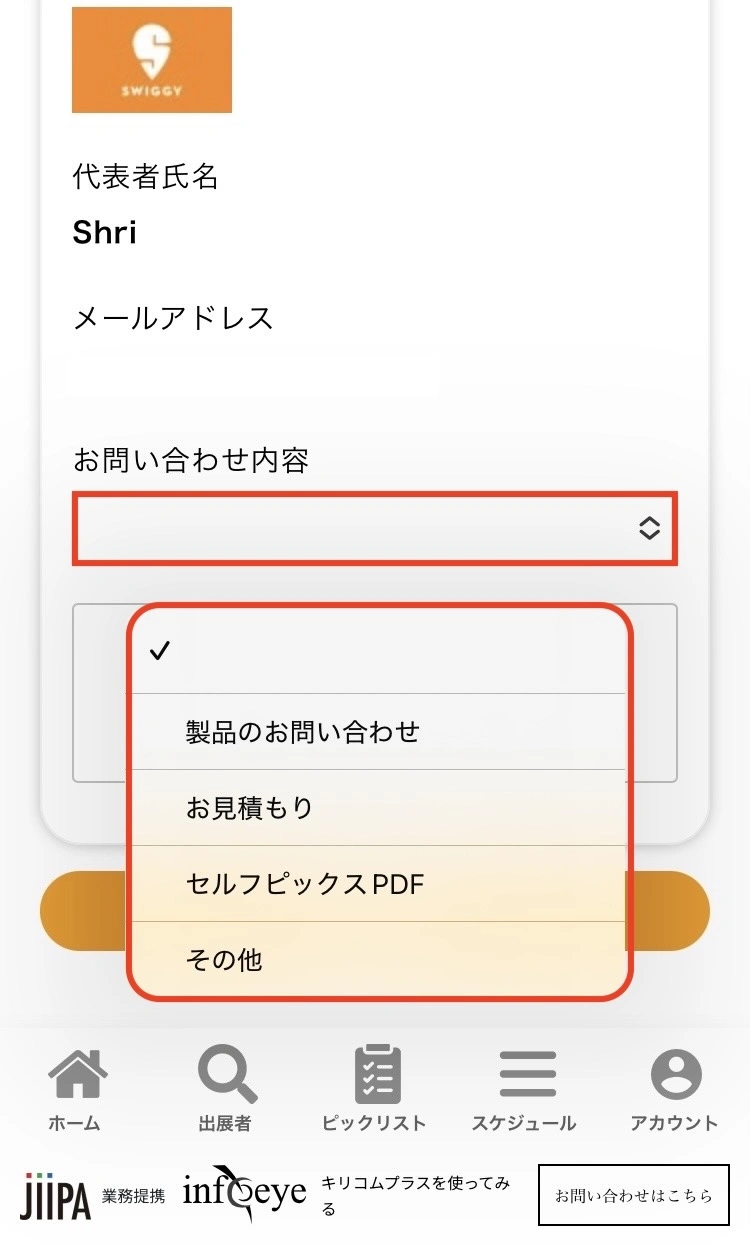Open the ホーム house icon
Image resolution: width=750 pixels, height=1246 pixels.
(x=77, y=1075)
